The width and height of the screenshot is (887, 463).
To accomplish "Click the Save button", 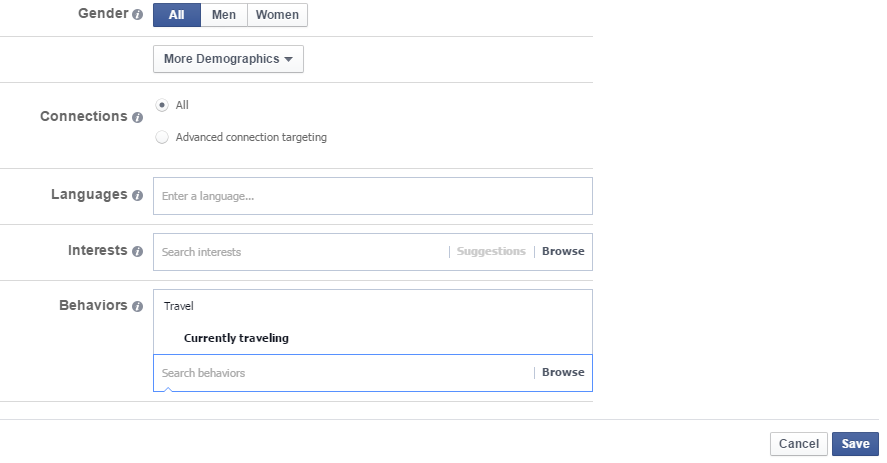I will pos(855,444).
